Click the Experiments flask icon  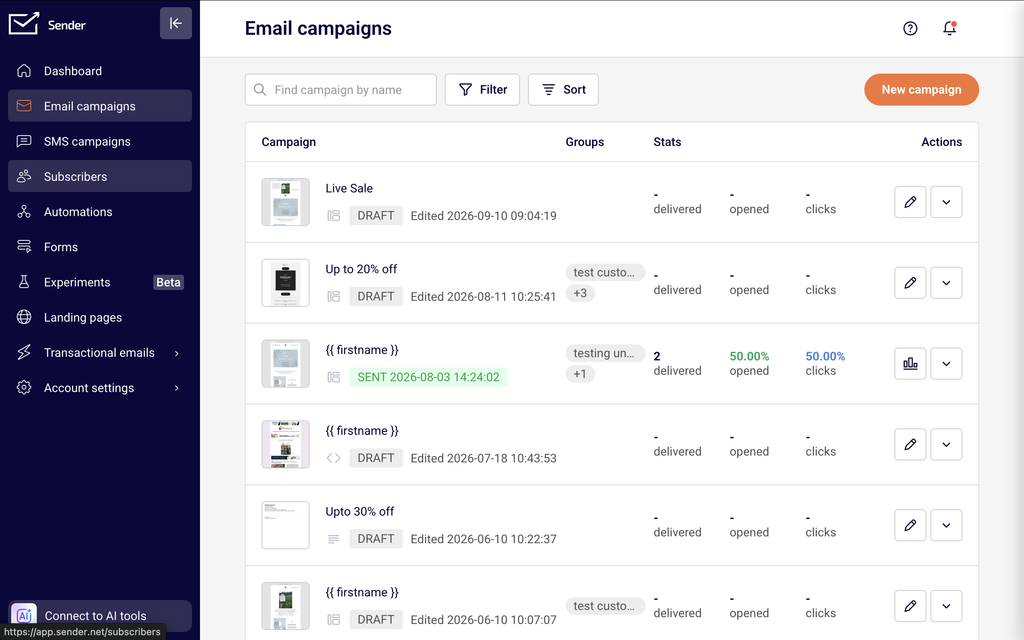pyautogui.click(x=24, y=282)
